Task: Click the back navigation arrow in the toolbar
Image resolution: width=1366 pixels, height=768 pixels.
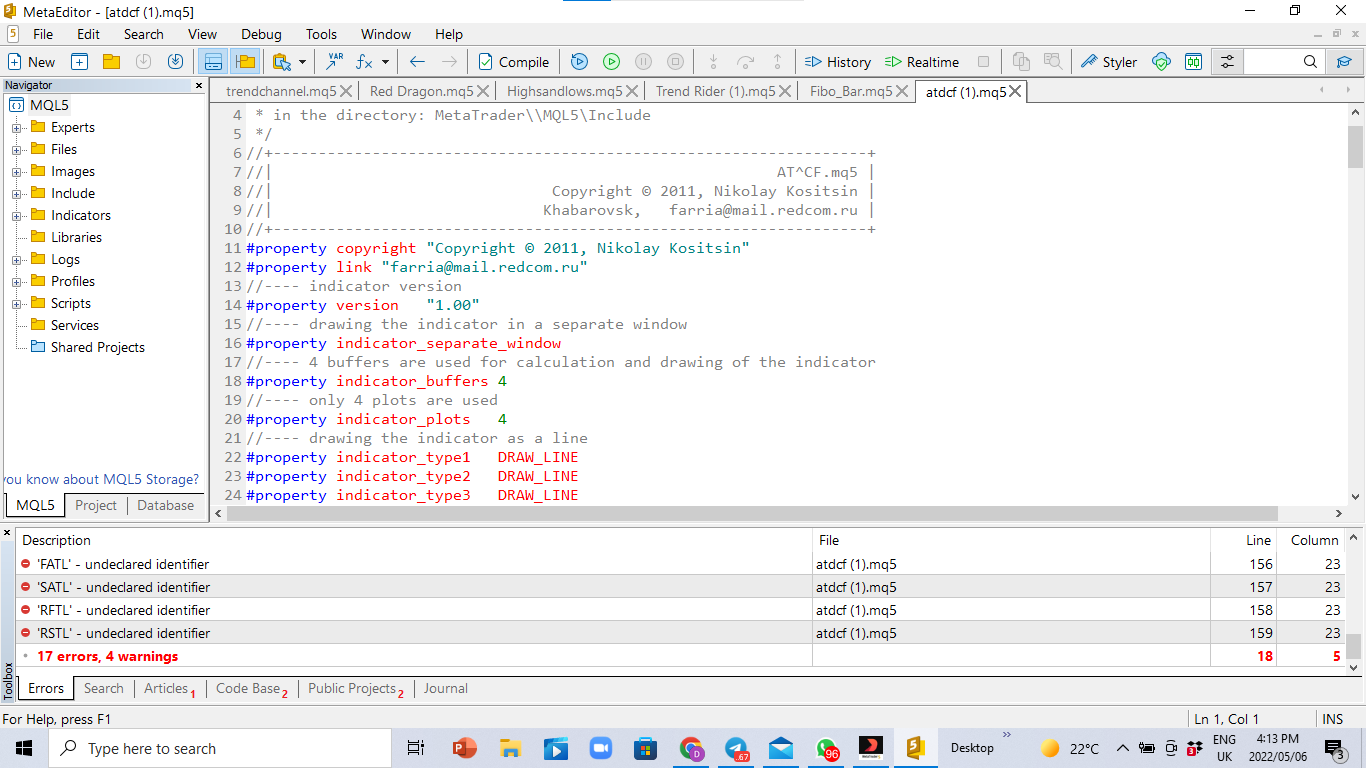Action: click(417, 61)
